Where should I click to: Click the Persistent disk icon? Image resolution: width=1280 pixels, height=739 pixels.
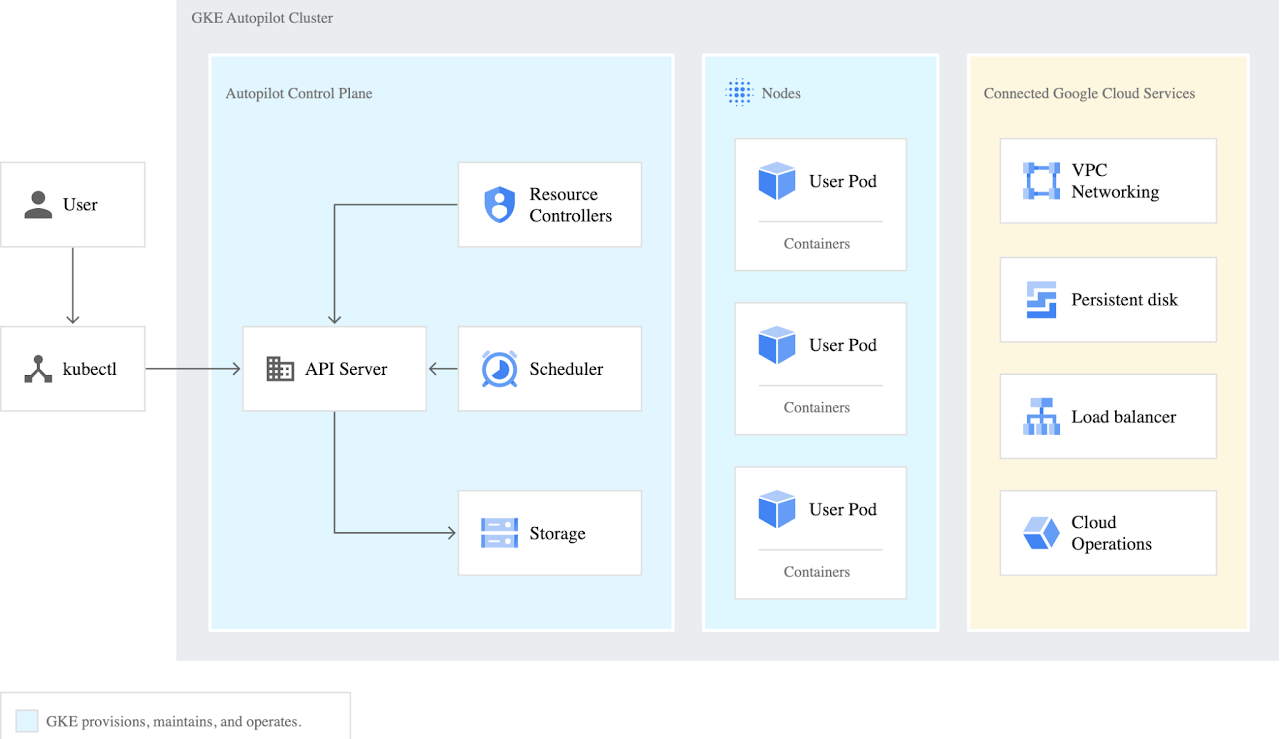coord(1041,300)
